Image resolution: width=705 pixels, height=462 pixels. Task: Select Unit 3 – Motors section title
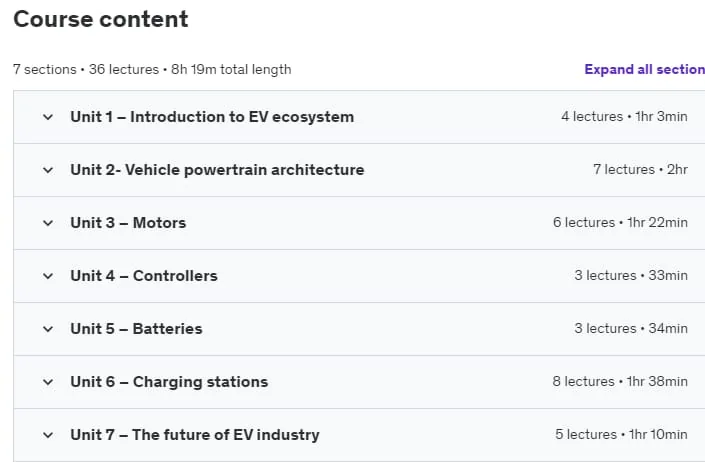pyautogui.click(x=128, y=223)
